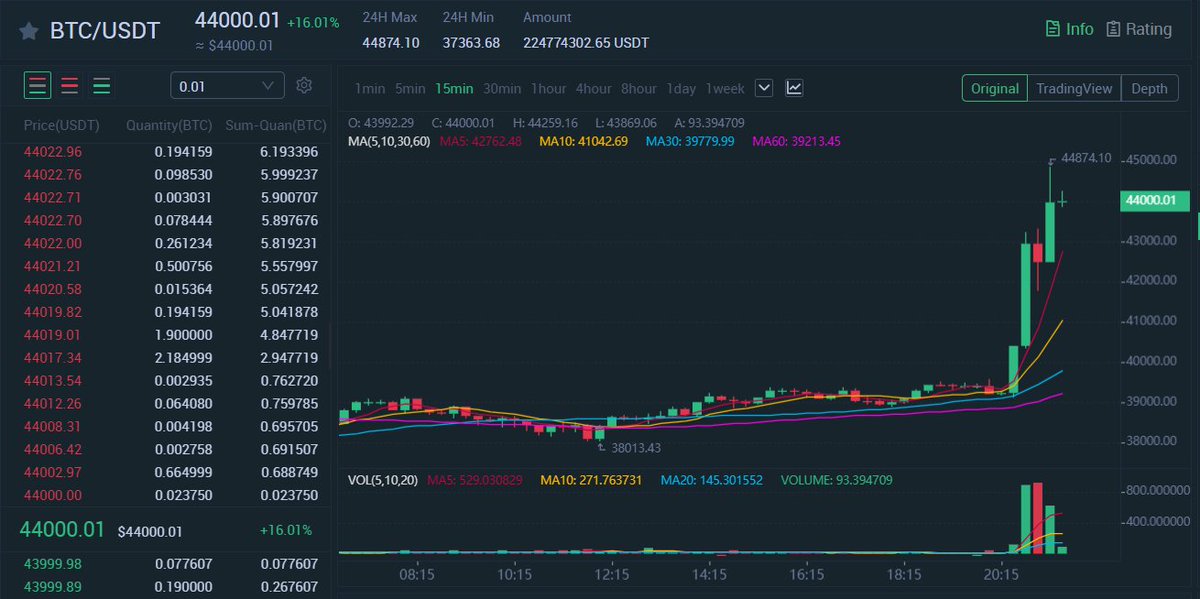Select the 1day chart interval
Image resolution: width=1200 pixels, height=599 pixels.
pyautogui.click(x=681, y=88)
